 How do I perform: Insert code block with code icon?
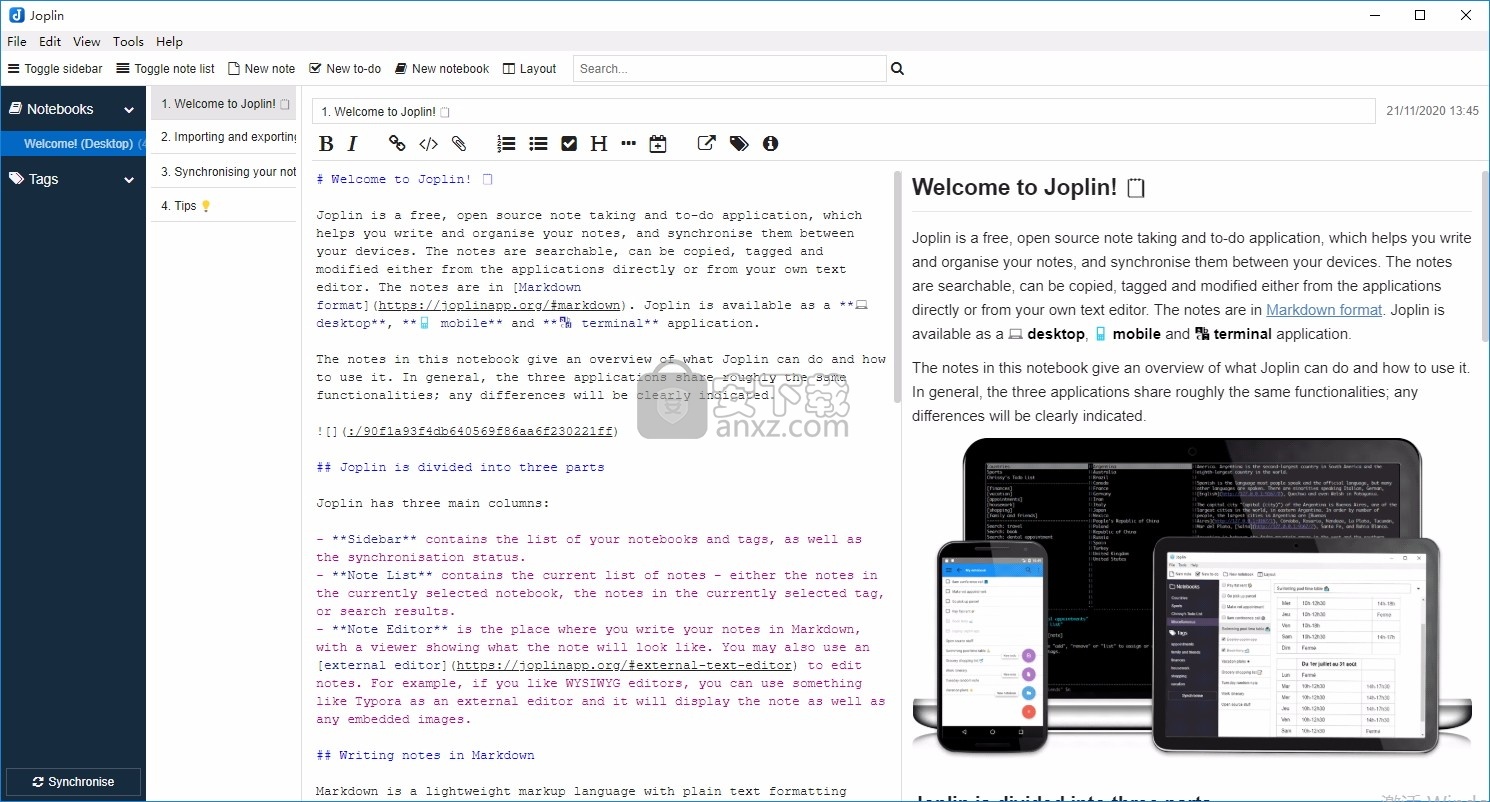point(428,144)
